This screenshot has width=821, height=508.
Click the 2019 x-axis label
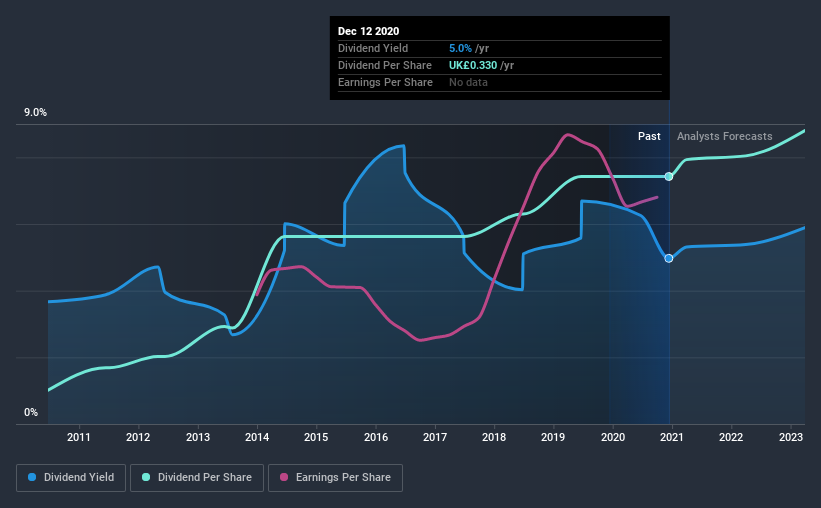click(x=553, y=437)
